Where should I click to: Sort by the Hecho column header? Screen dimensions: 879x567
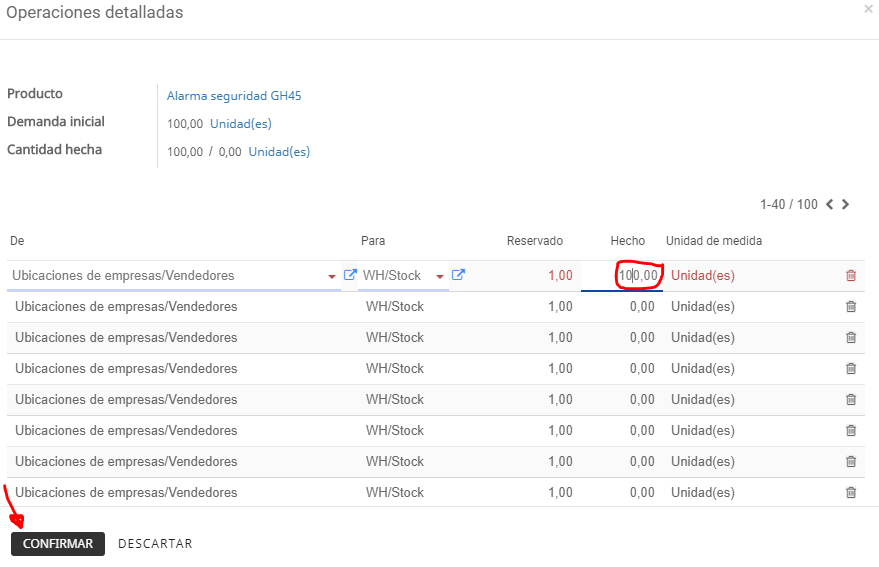tap(627, 241)
